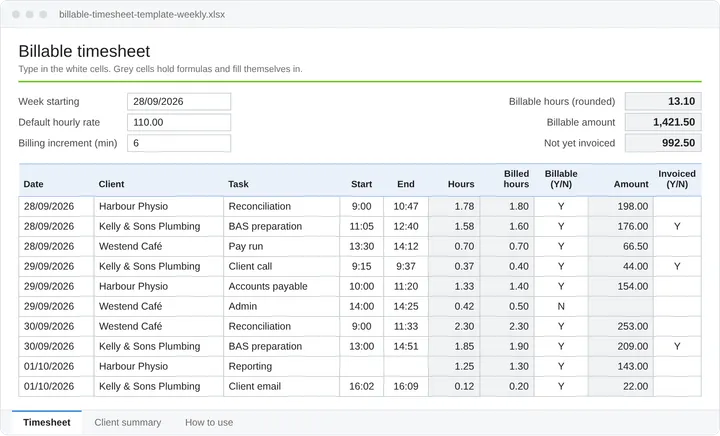Click the Billable N cell in Admin row
720x436 pixels.
pyautogui.click(x=561, y=306)
